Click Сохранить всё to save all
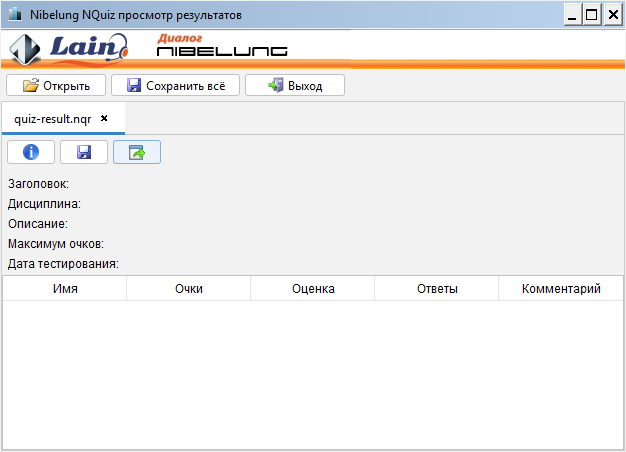The width and height of the screenshot is (626, 452). pyautogui.click(x=175, y=85)
